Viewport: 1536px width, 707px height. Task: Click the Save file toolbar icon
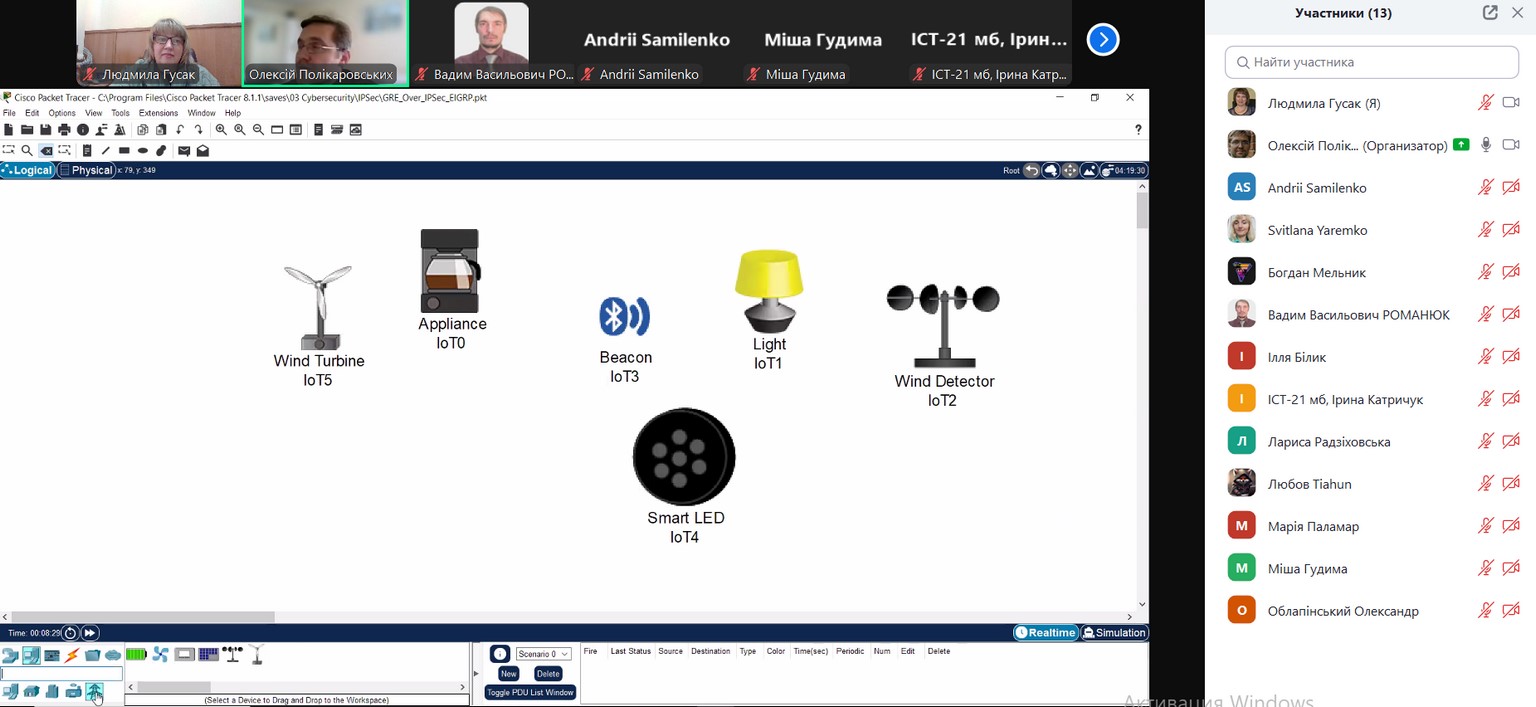(46, 130)
